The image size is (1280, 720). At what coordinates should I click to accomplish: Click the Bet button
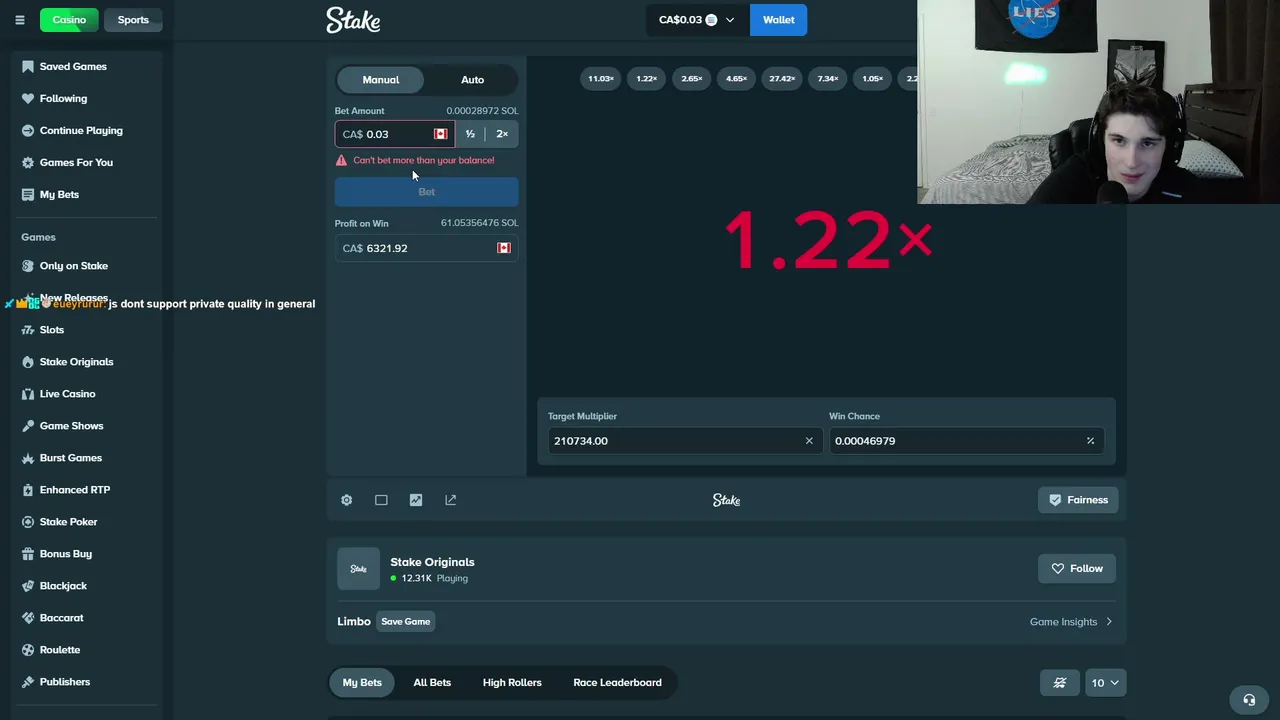pos(426,192)
